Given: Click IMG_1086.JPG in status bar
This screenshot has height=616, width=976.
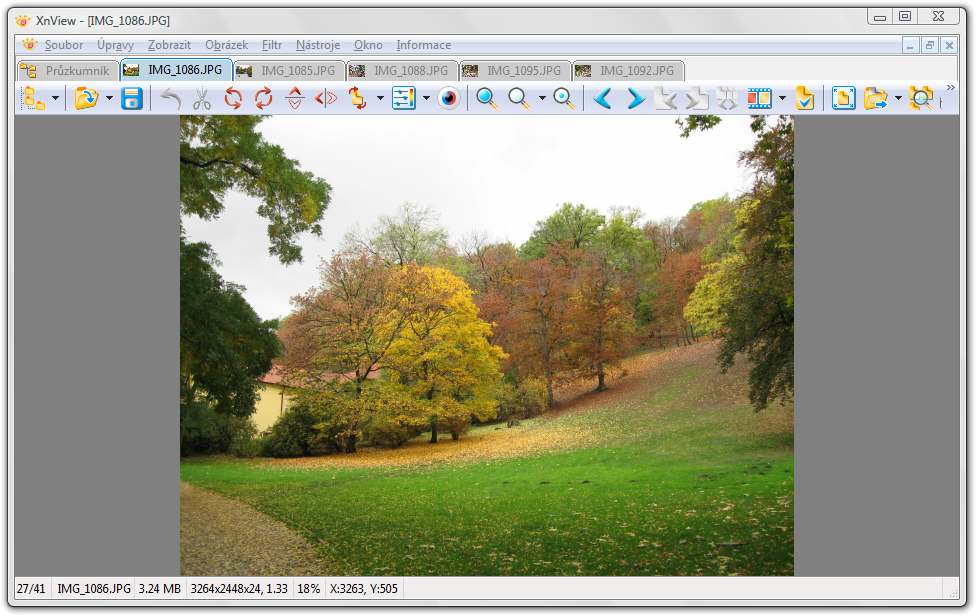Looking at the screenshot, I should [x=94, y=589].
